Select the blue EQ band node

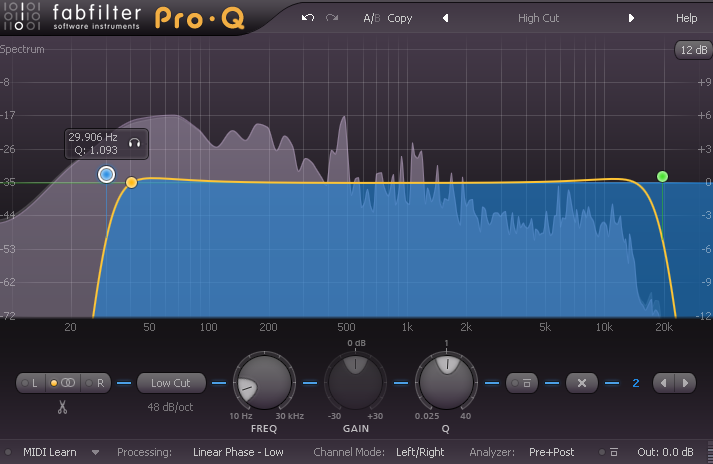pos(106,174)
